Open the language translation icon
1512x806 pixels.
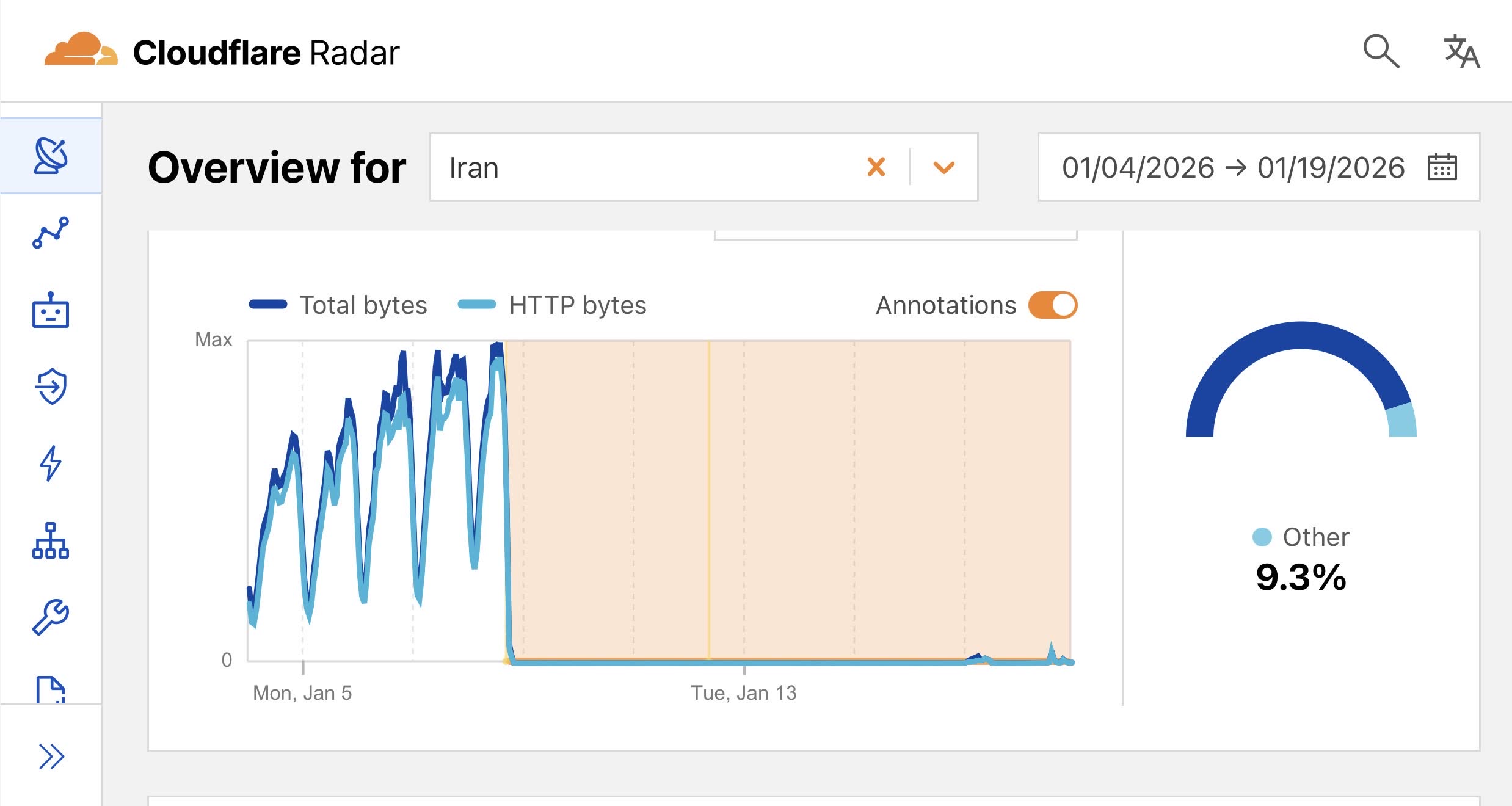[x=1461, y=52]
